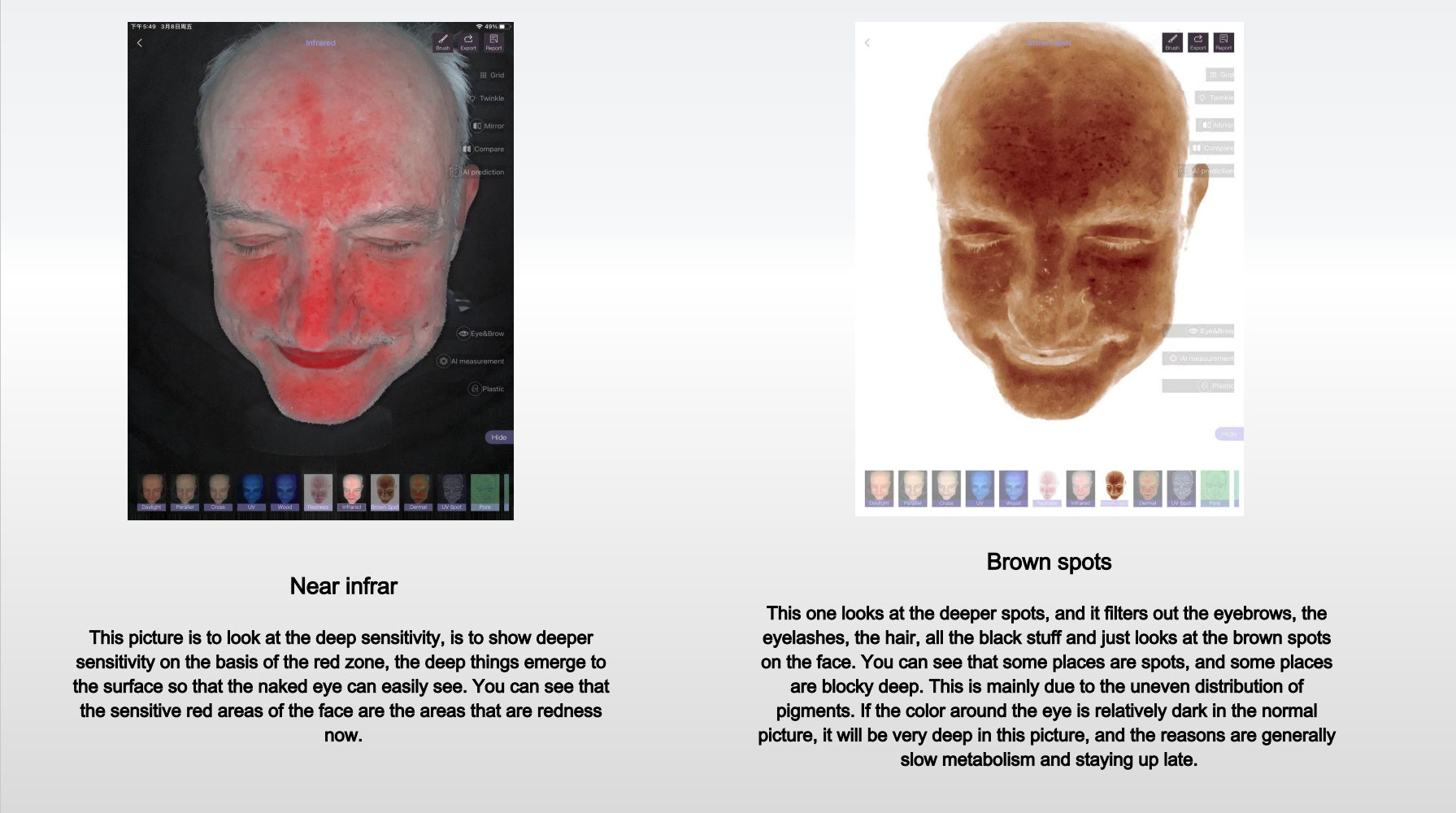1456x813 pixels.
Task: Select the Brush tool in the left infrared screenshot
Action: 442,41
